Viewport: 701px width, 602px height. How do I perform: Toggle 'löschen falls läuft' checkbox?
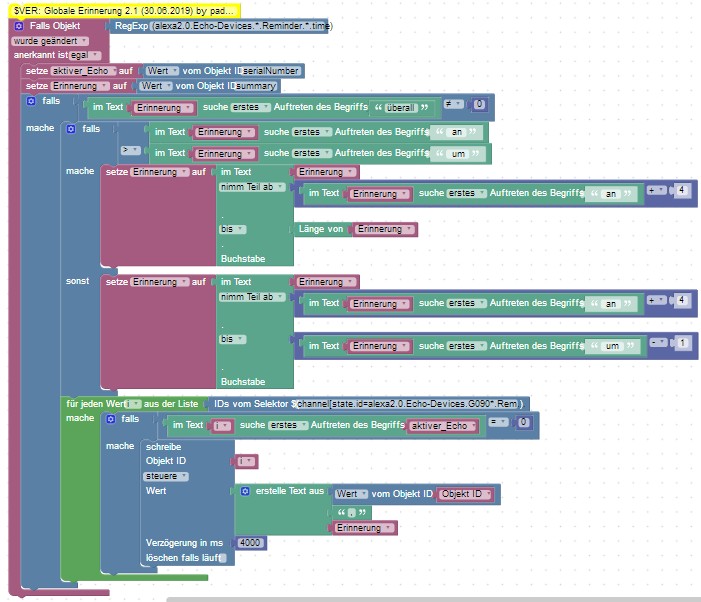point(223,557)
